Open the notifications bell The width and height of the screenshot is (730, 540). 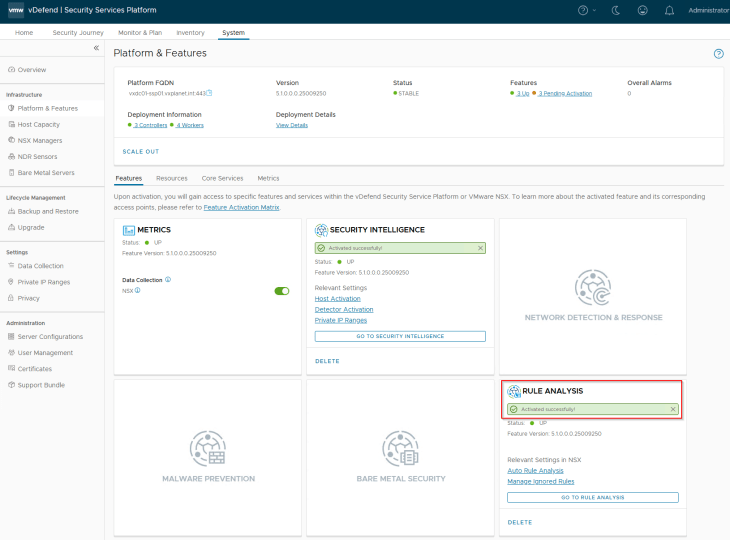pos(669,10)
